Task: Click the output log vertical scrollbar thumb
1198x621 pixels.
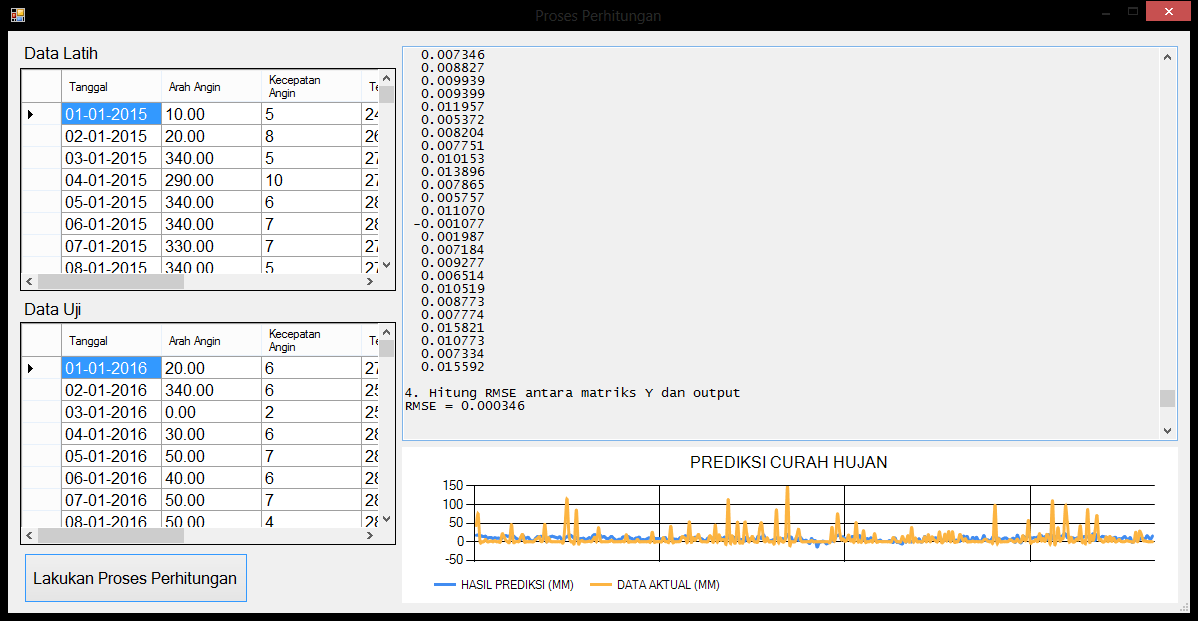Action: [1167, 398]
